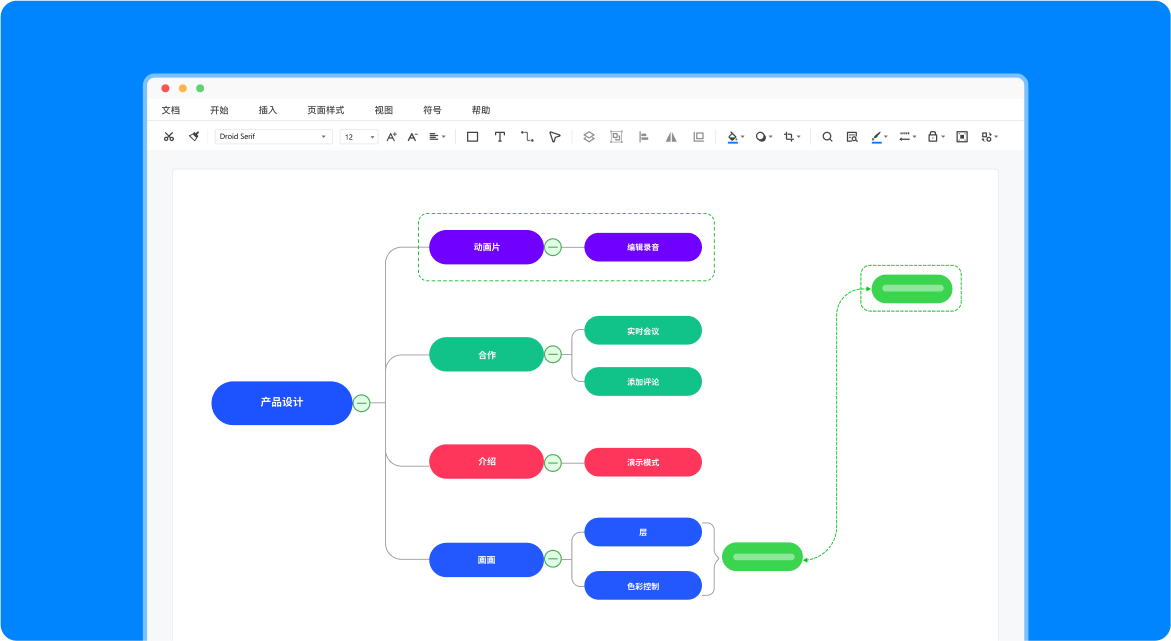Open the 插入 menu

pyautogui.click(x=268, y=110)
